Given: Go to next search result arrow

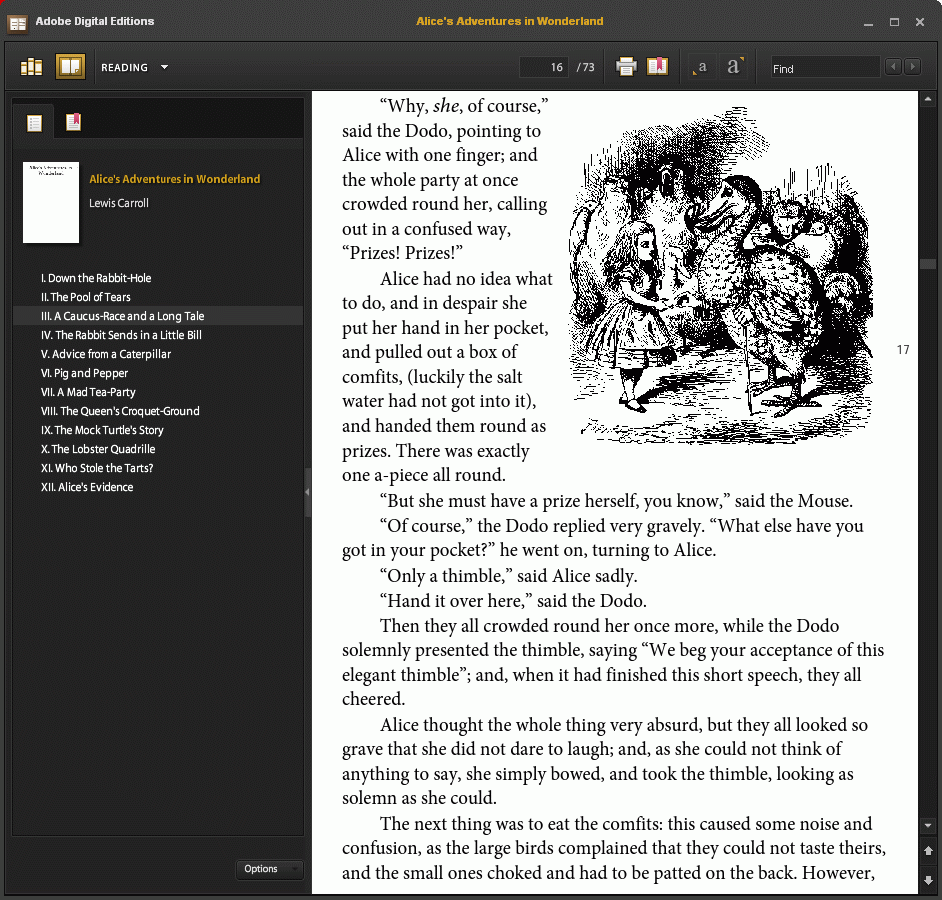Looking at the screenshot, I should tap(913, 67).
